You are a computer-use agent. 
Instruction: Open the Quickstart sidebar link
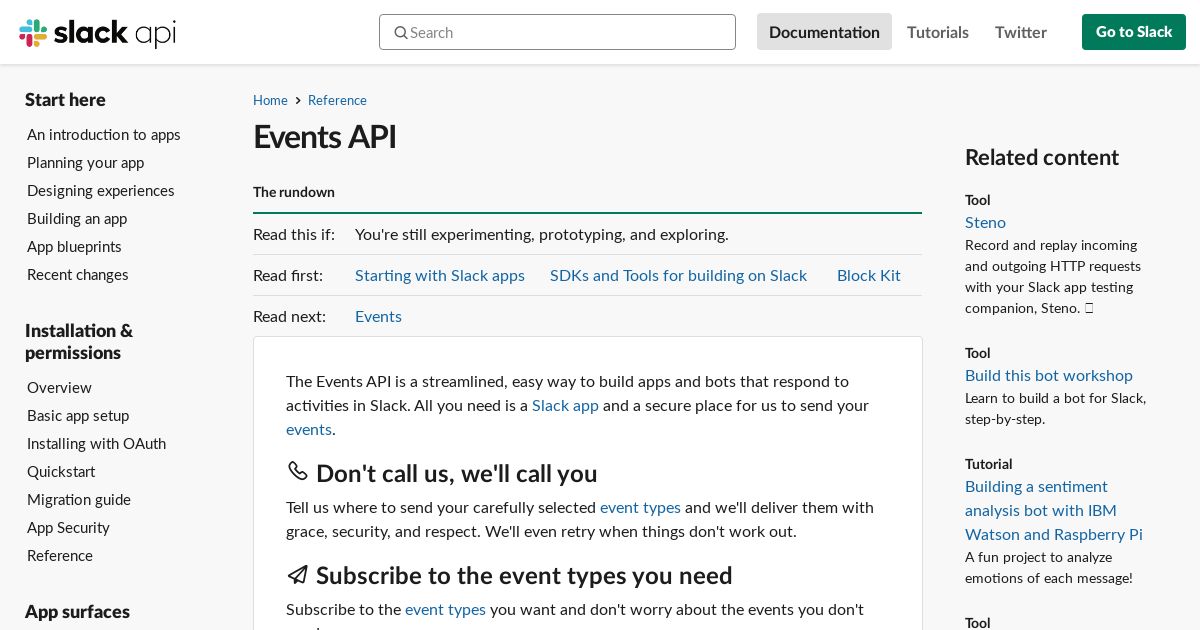(x=62, y=471)
